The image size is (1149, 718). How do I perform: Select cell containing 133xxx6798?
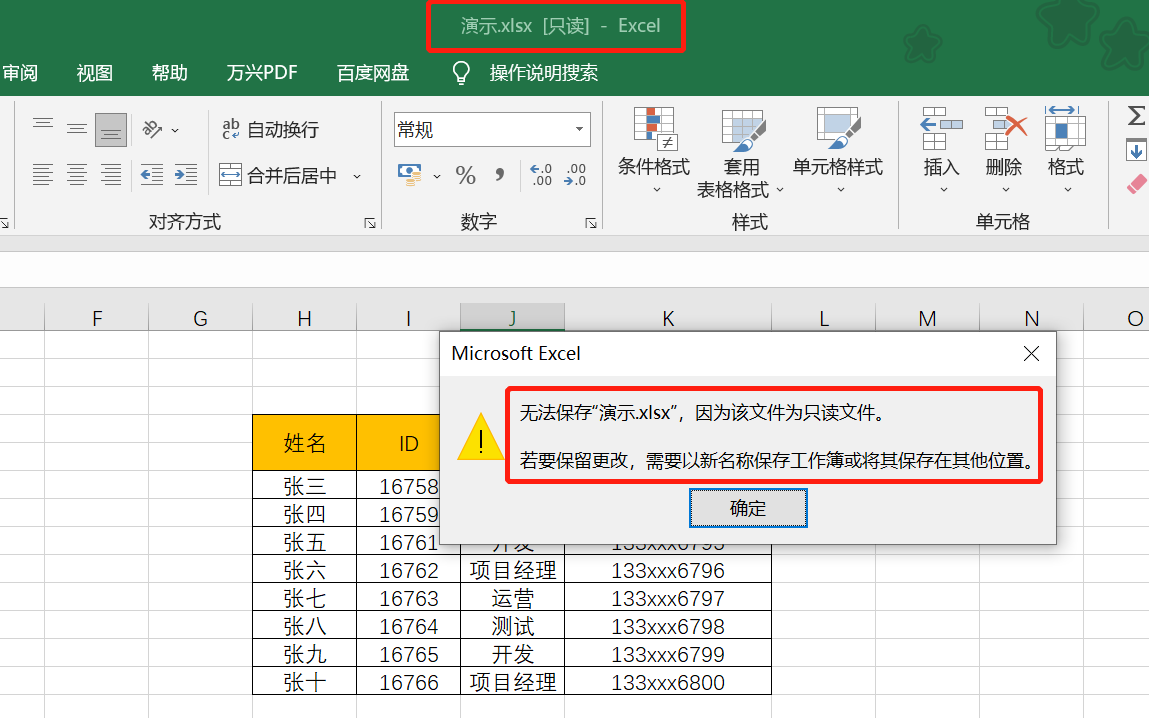point(668,626)
